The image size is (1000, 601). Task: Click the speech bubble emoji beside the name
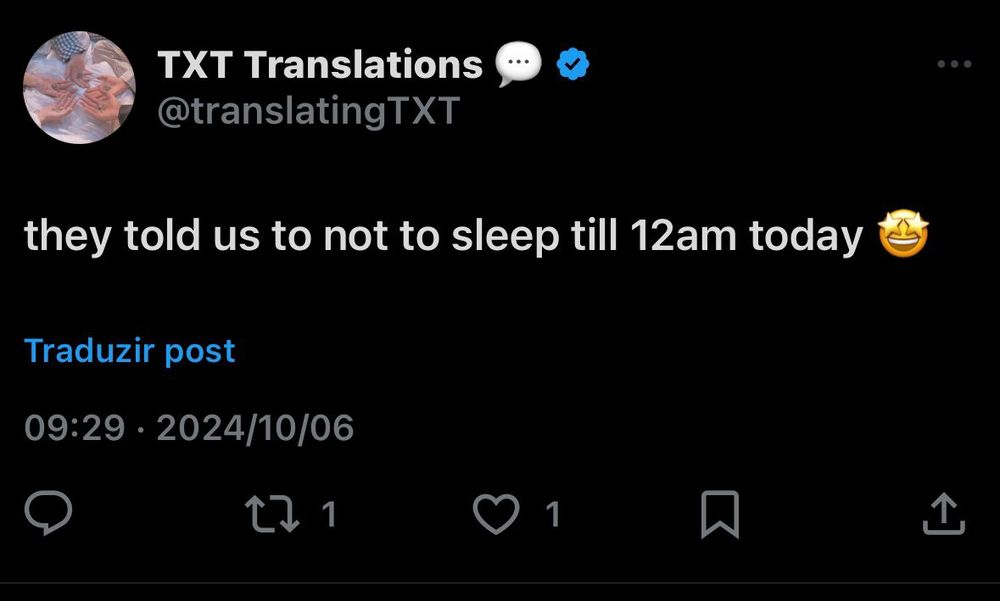click(x=519, y=66)
